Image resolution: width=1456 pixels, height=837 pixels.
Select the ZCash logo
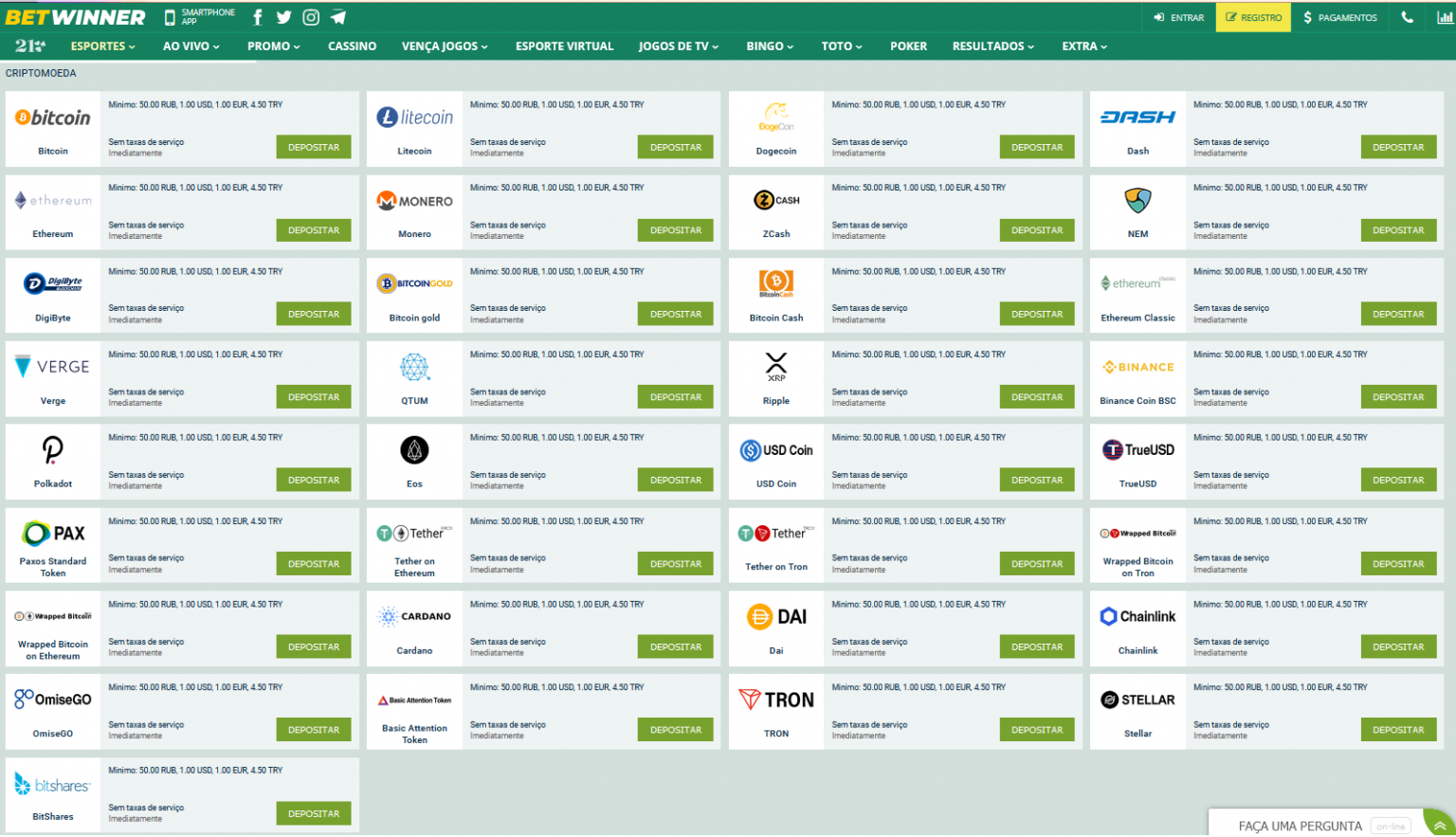pos(776,200)
